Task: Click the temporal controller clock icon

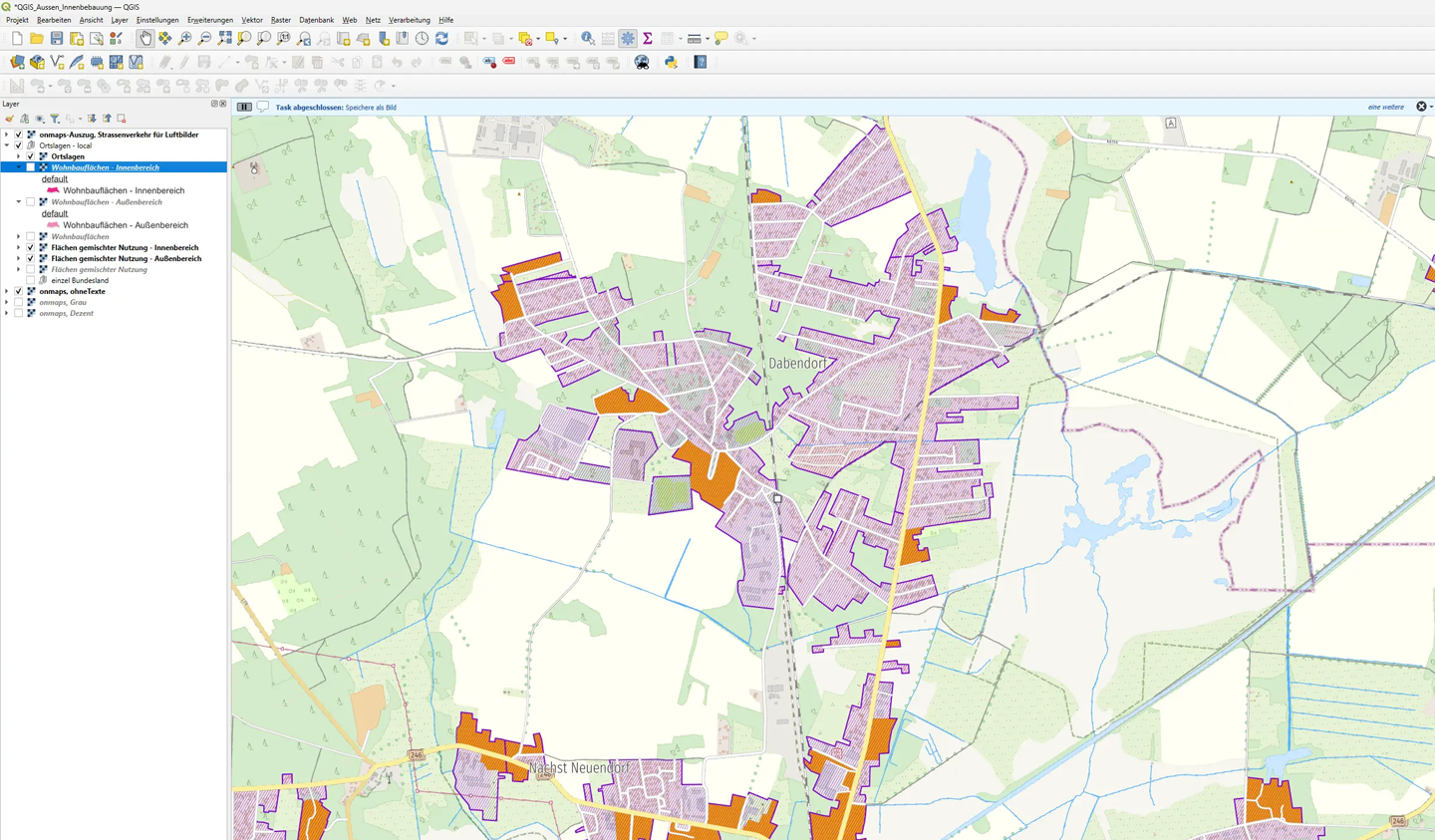Action: (x=422, y=38)
